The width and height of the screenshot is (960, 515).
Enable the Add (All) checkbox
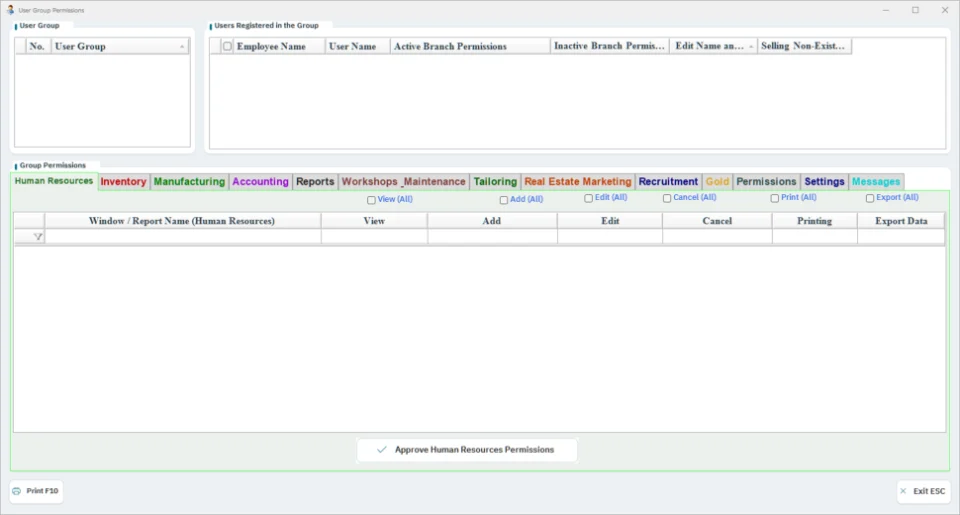[503, 200]
